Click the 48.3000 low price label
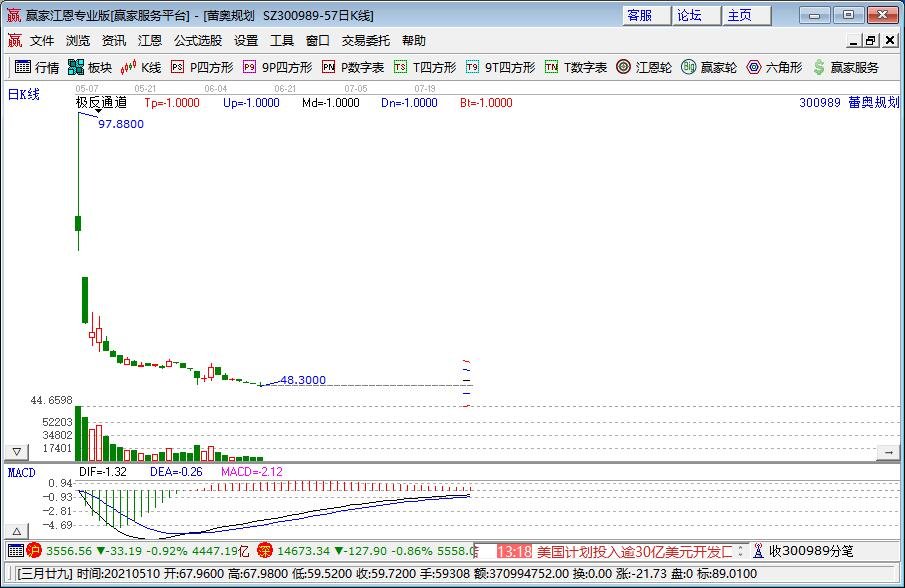The image size is (905, 588). [x=303, y=380]
